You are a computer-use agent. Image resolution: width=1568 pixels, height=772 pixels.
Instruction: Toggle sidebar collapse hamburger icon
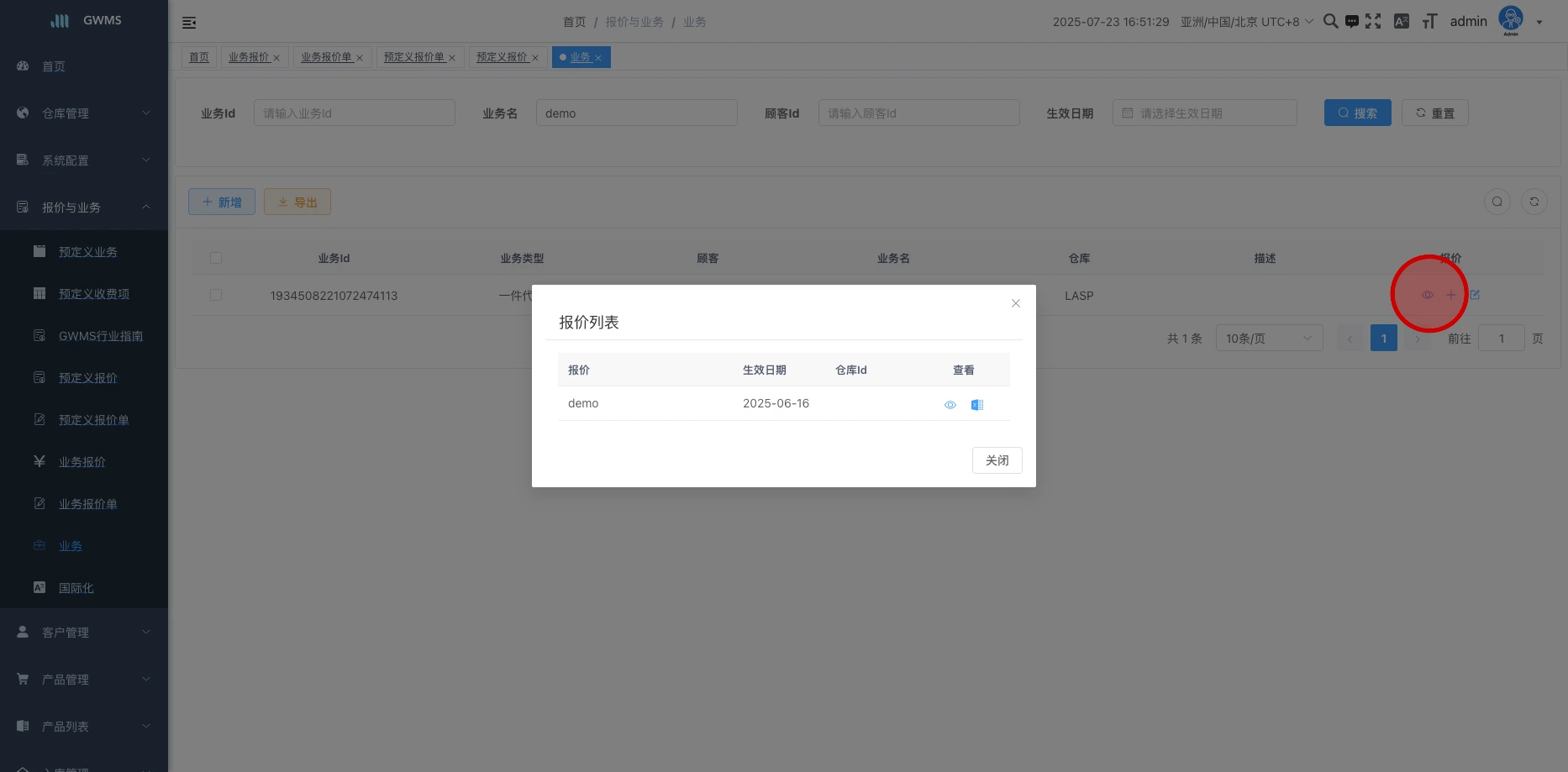(189, 23)
